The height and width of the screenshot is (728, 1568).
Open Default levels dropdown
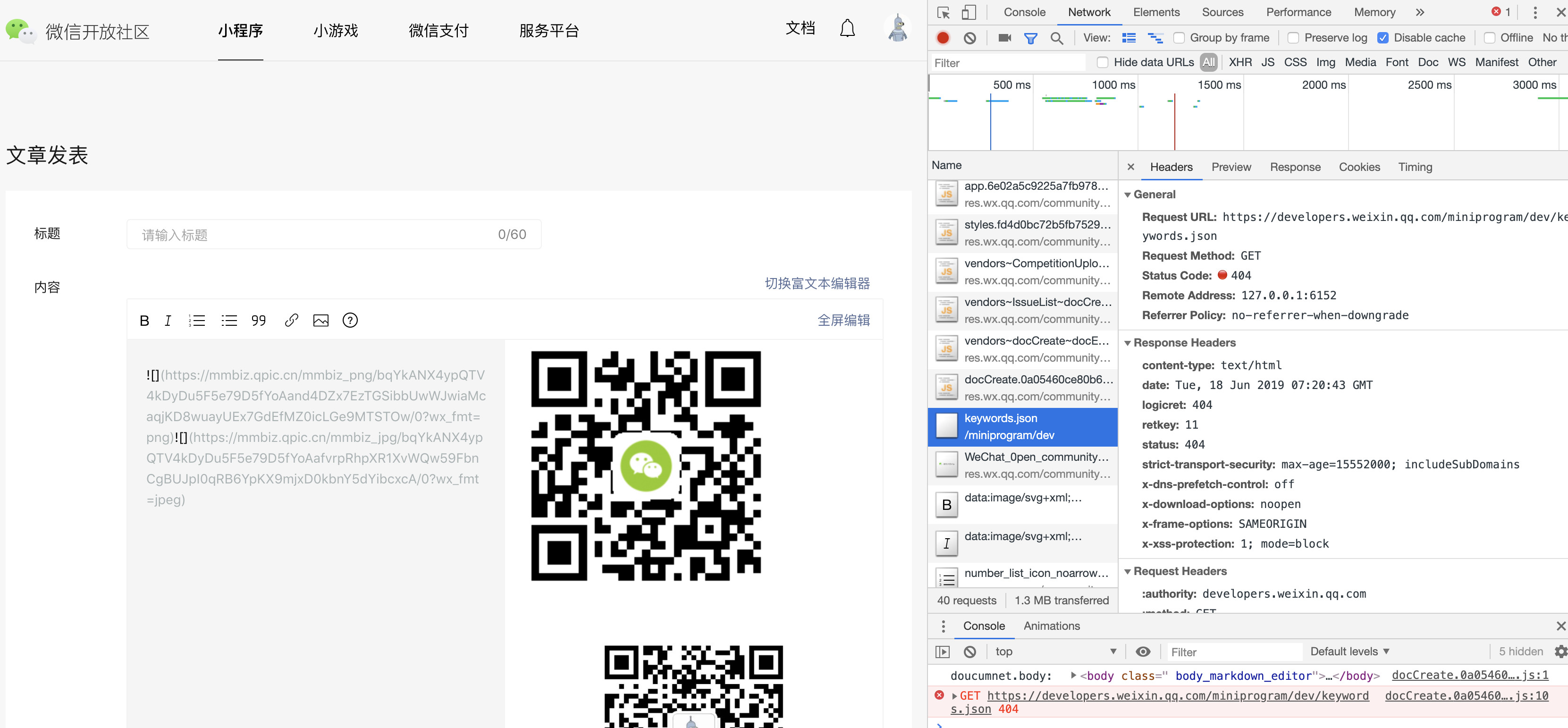click(x=1349, y=652)
